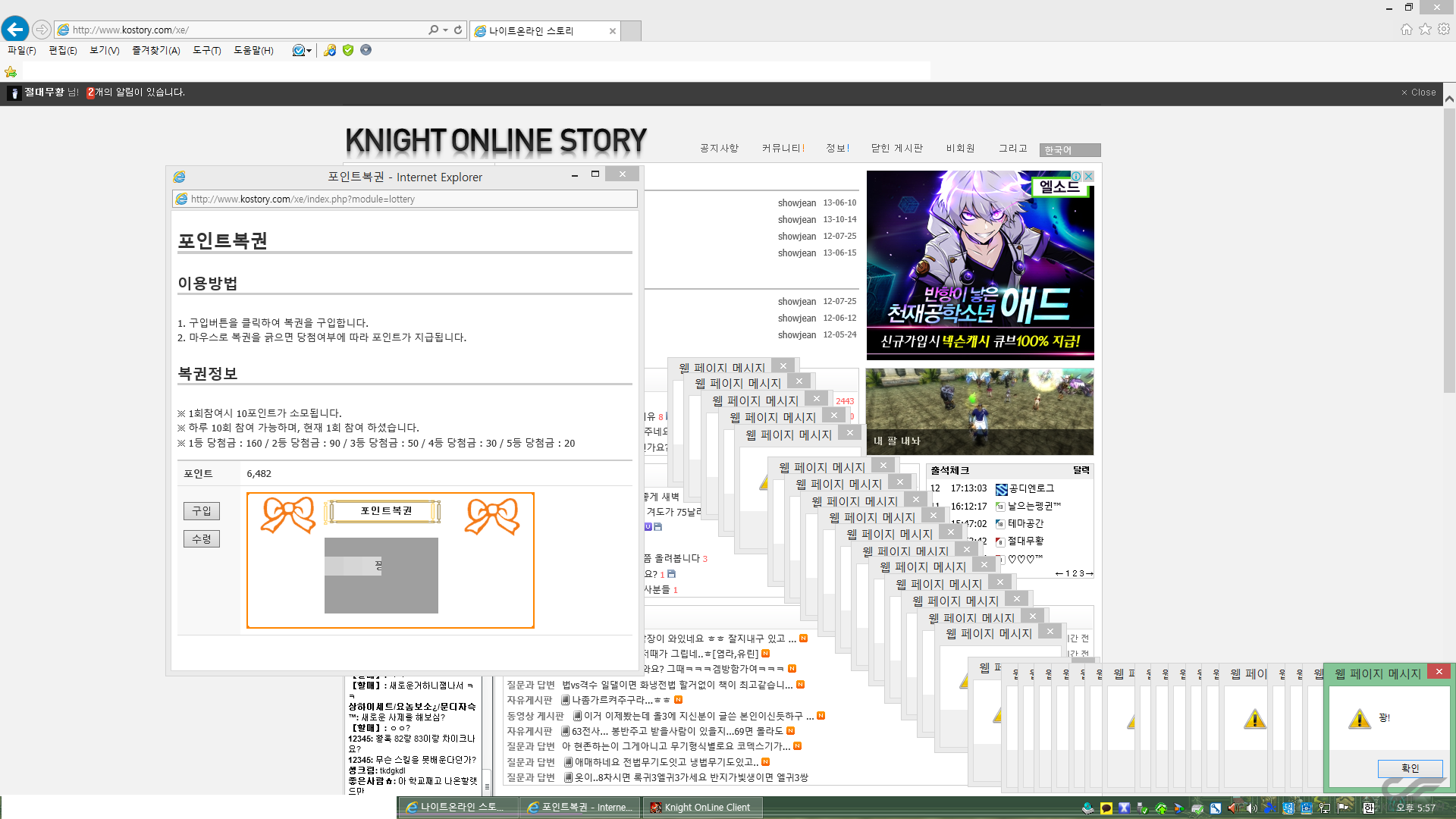Open the 도움말(H) menu
The height and width of the screenshot is (819, 1456).
[253, 50]
